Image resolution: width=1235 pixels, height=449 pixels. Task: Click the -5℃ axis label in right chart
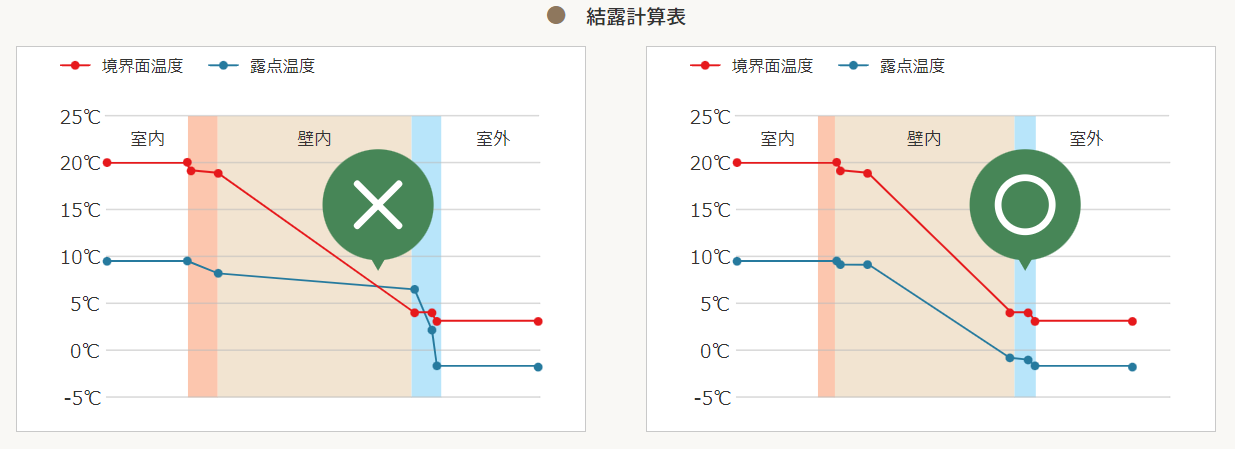710,397
